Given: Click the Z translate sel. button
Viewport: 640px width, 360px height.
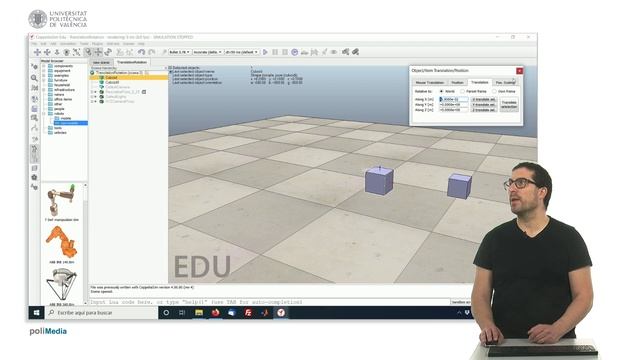Looking at the screenshot, I should coord(484,110).
